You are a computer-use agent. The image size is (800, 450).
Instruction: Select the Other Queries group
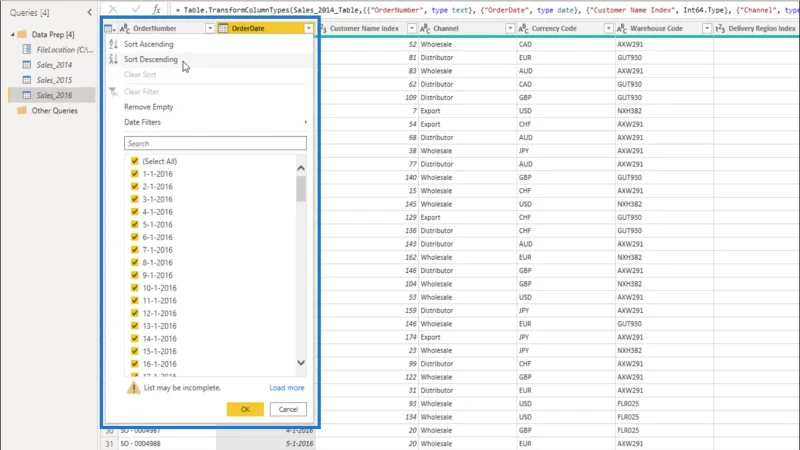54,111
